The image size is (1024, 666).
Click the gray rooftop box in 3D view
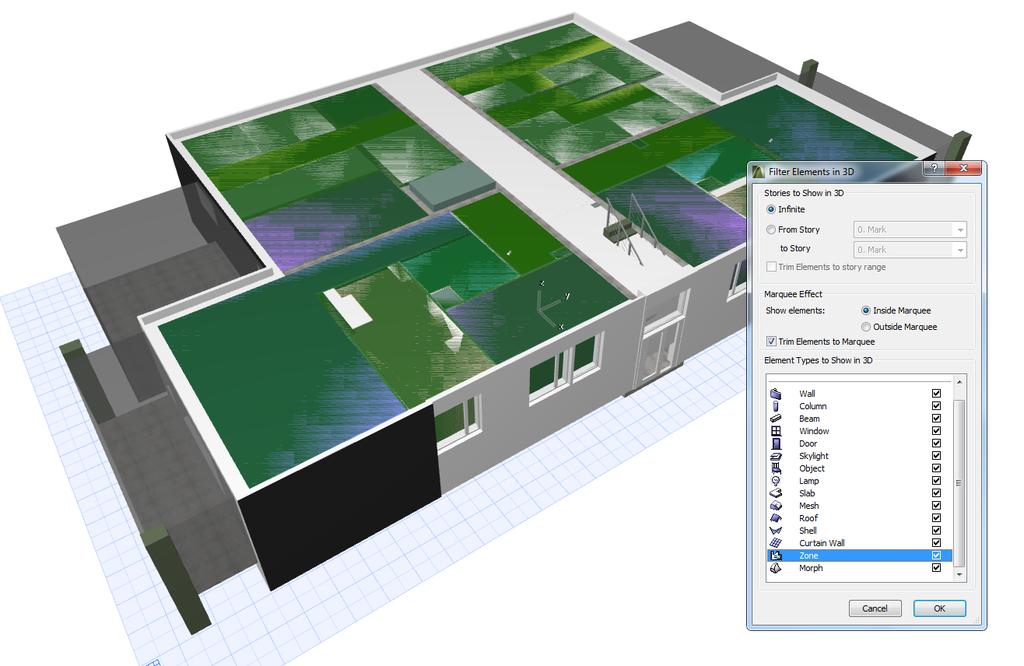click(452, 183)
